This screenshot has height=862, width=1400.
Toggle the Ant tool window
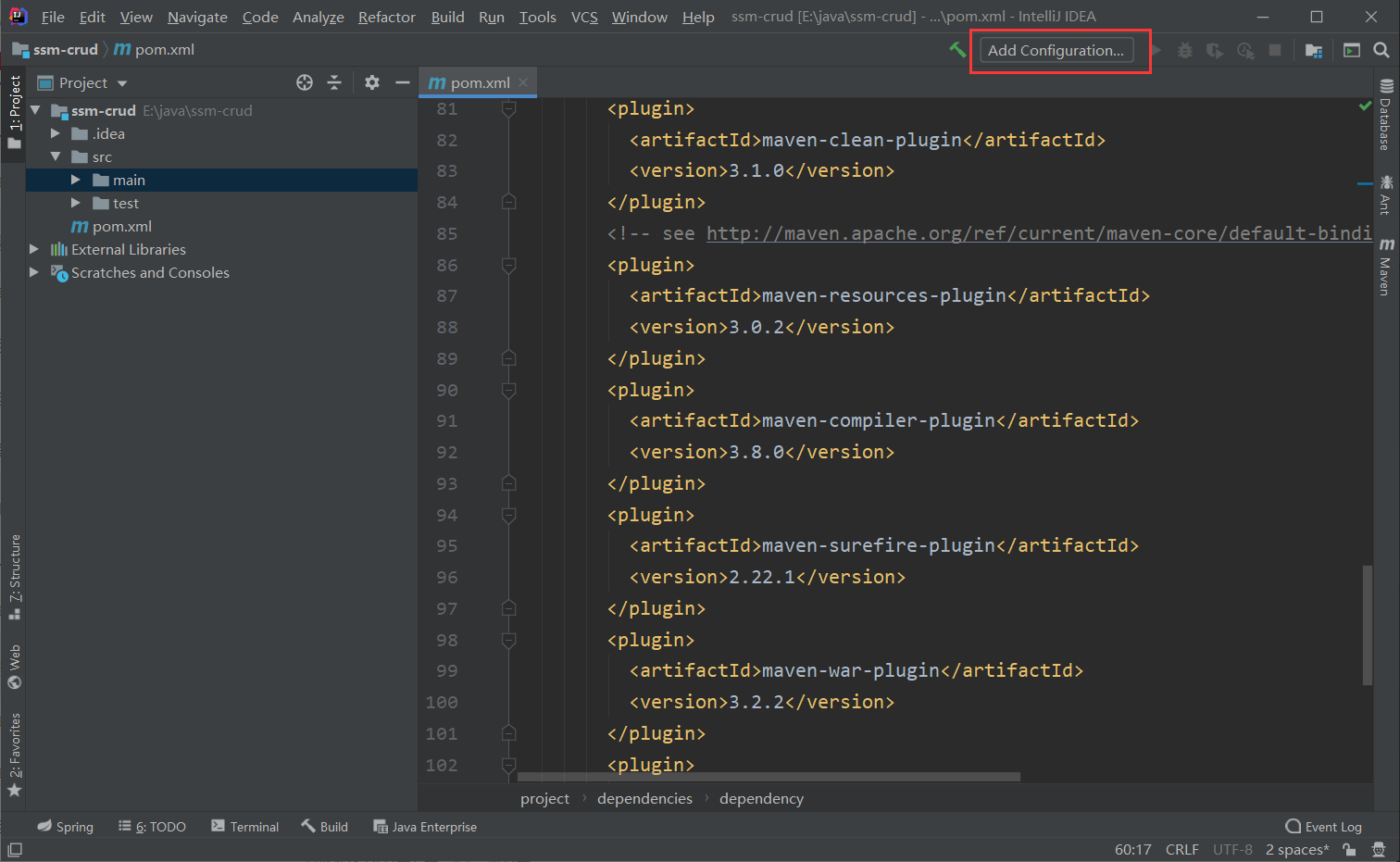[x=1386, y=195]
